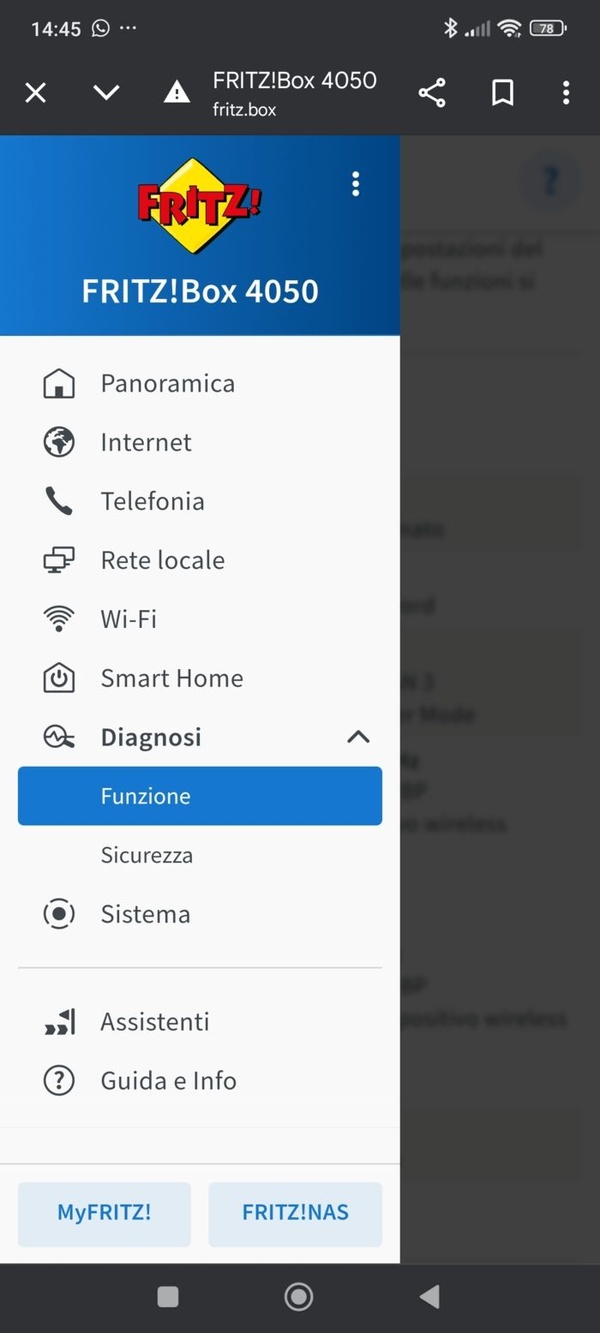Tap the Rete locale monitors icon
The height and width of the screenshot is (1333, 600).
tap(59, 561)
